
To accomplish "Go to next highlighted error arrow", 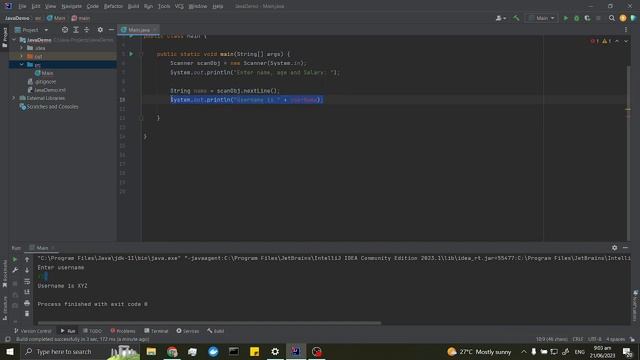I will 626,41.
